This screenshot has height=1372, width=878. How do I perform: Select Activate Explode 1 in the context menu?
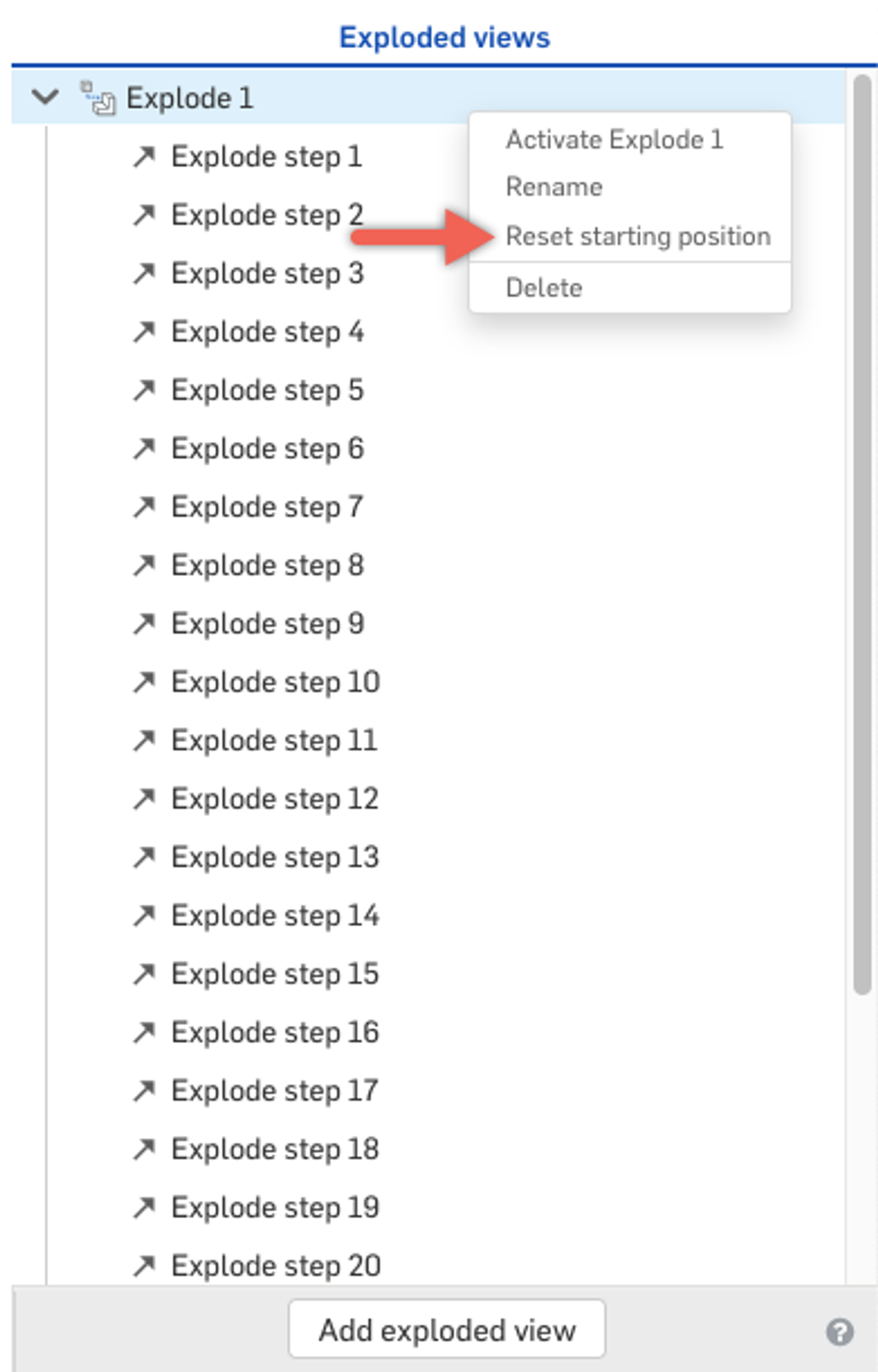[615, 138]
